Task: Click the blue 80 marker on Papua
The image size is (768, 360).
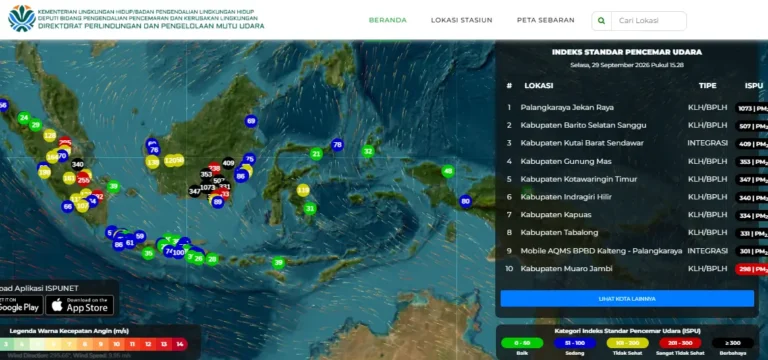Action: (x=465, y=201)
